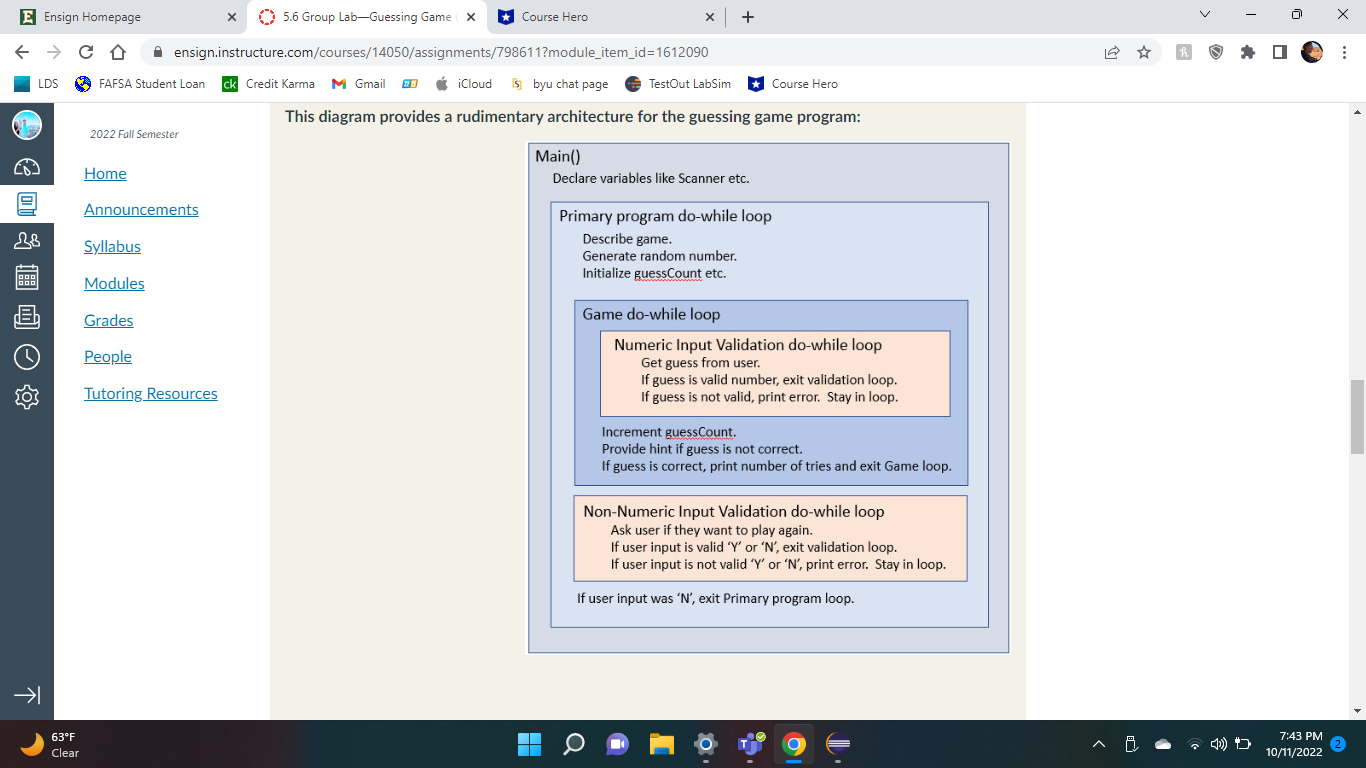This screenshot has height=768, width=1366.
Task: Open the Canvas Calendar icon
Action: (27, 277)
